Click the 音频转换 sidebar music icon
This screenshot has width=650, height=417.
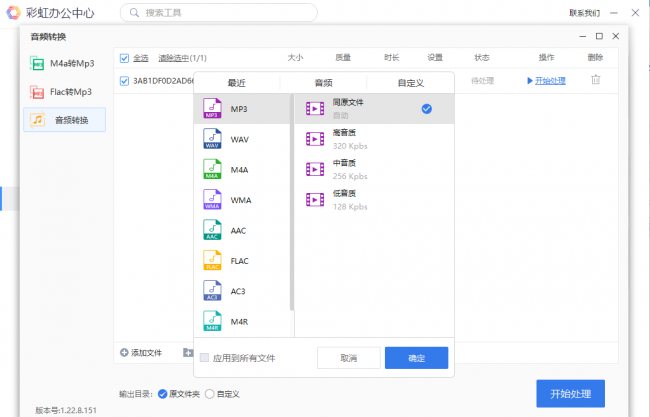pyautogui.click(x=38, y=120)
